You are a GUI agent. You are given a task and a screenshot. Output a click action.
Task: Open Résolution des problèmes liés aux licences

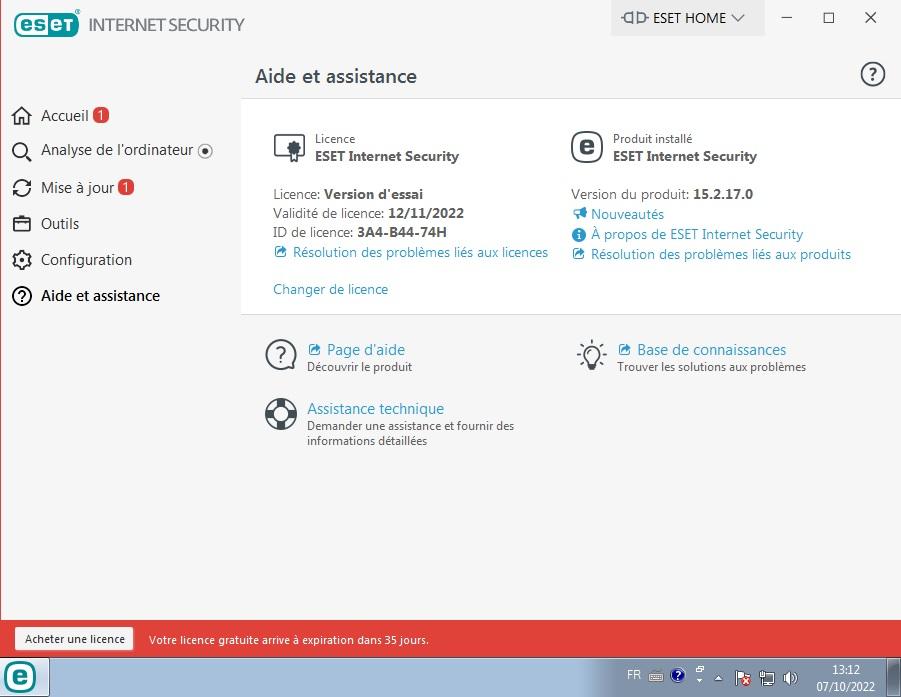[420, 252]
